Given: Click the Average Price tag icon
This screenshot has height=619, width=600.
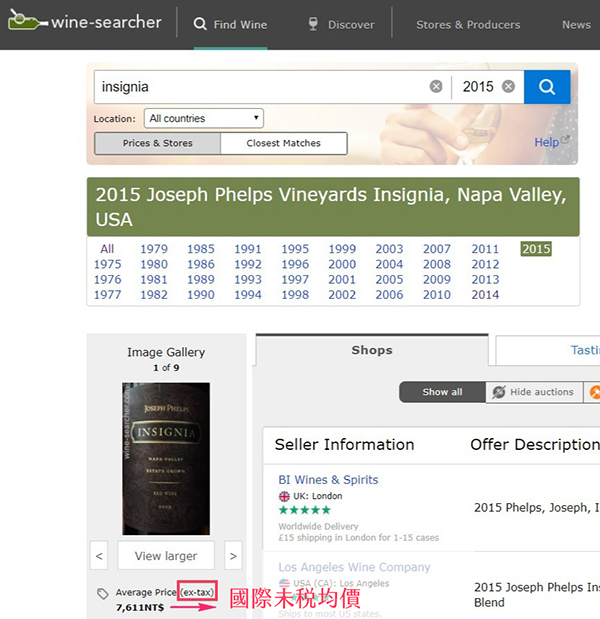Looking at the screenshot, I should pos(103,593).
